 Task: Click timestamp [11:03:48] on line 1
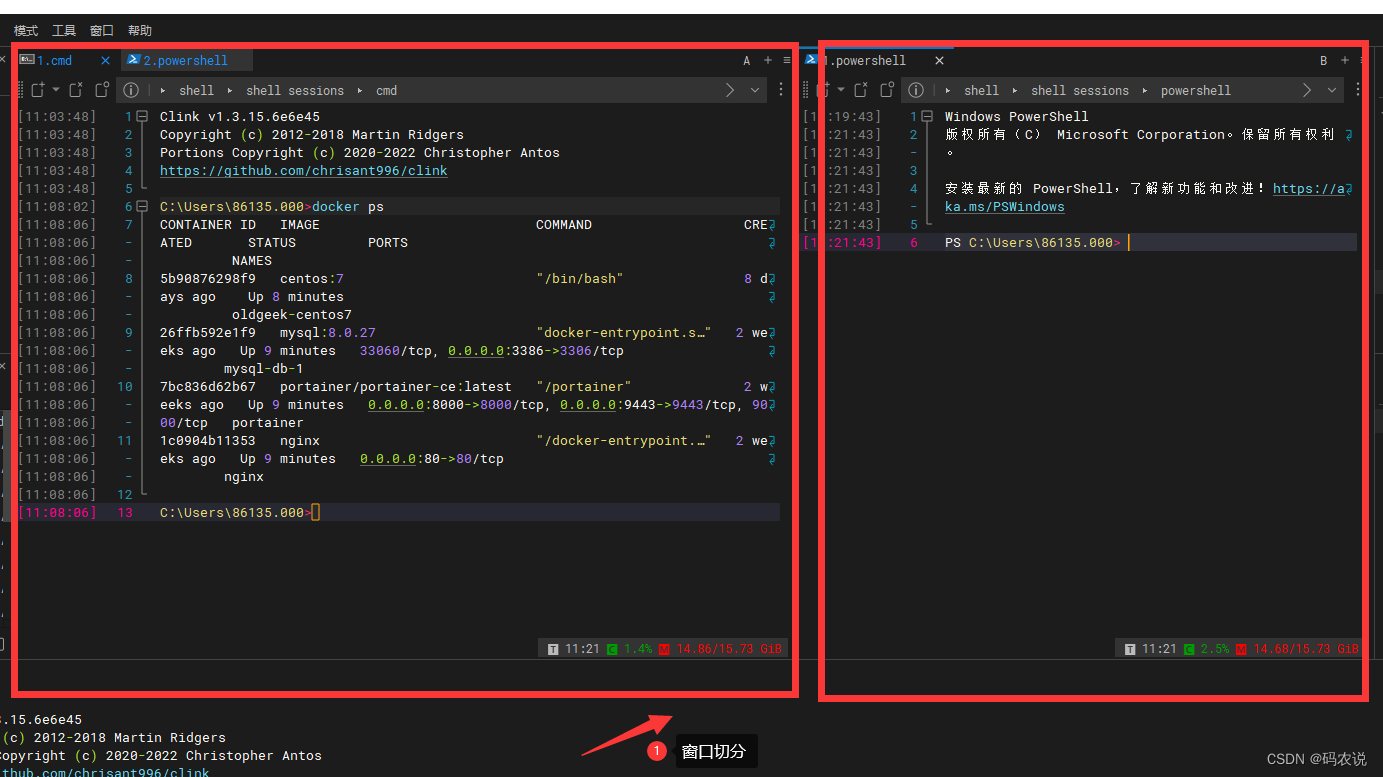58,117
